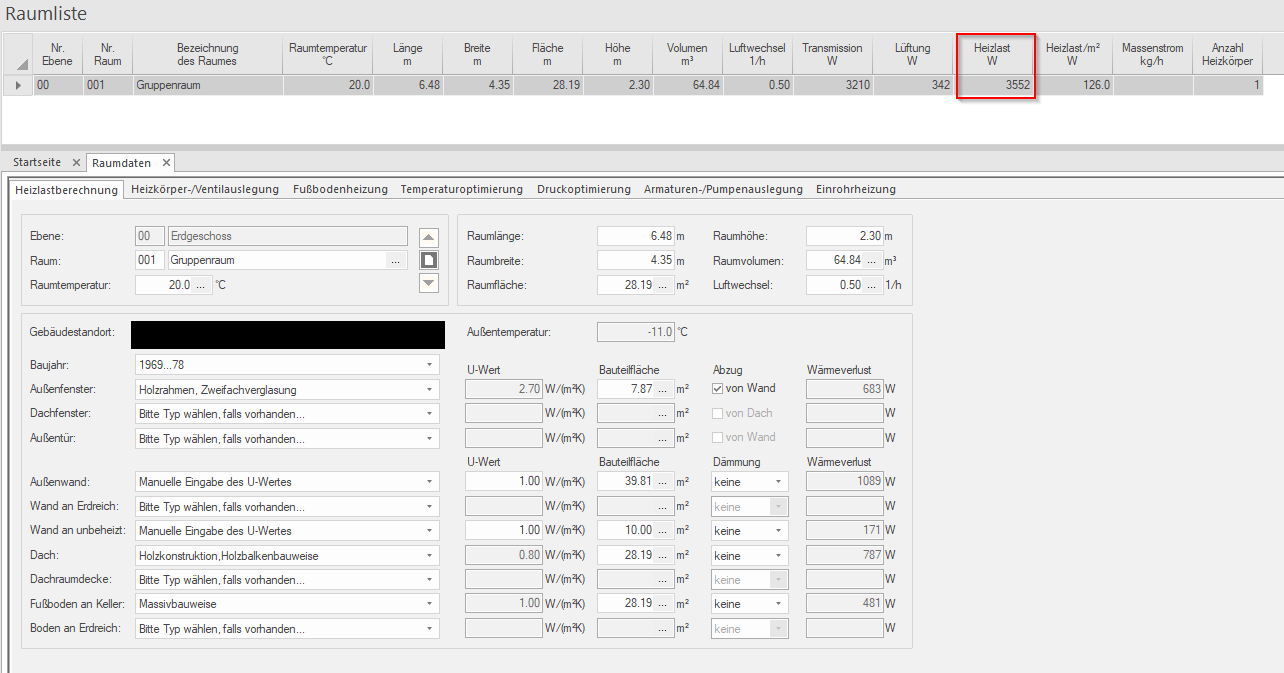
Task: Select the 3552 Heizlast cell in the Raumliste
Action: point(993,86)
